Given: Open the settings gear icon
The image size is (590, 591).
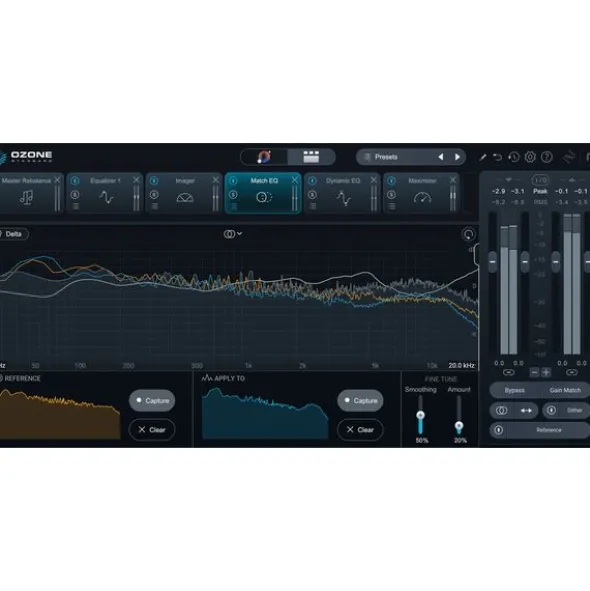Looking at the screenshot, I should [530, 157].
